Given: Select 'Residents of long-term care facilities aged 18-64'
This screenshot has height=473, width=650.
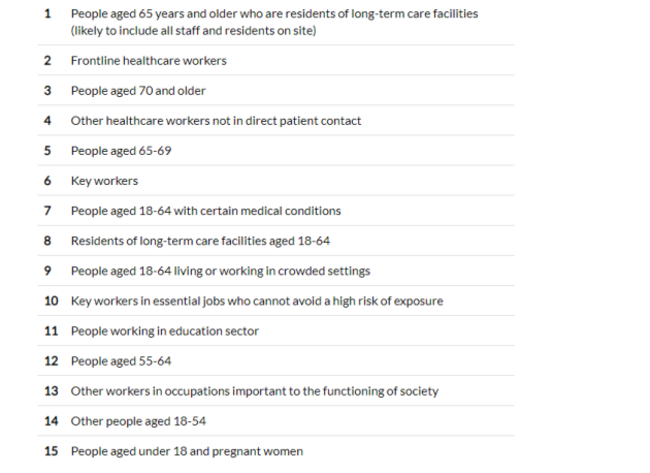Looking at the screenshot, I should (x=200, y=241).
